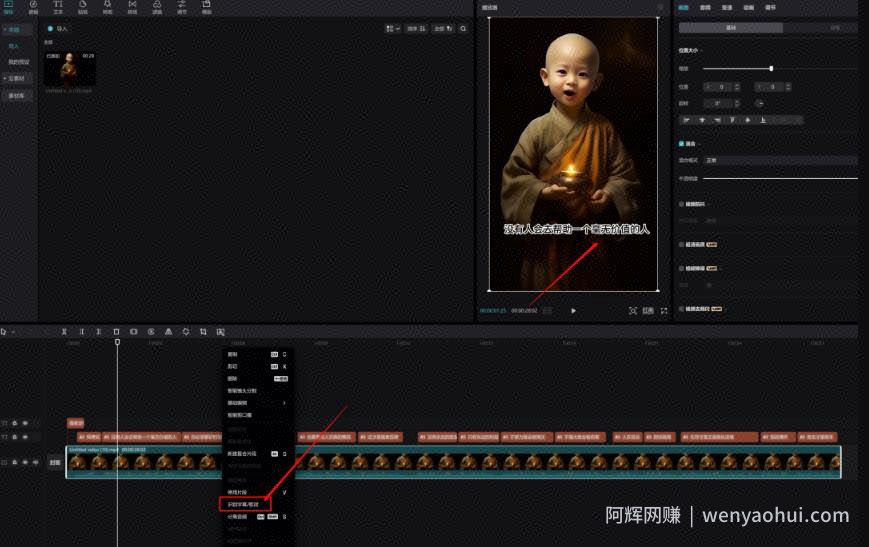Open the Transitions bowtie icon tab
The height and width of the screenshot is (547, 869).
click(x=132, y=7)
